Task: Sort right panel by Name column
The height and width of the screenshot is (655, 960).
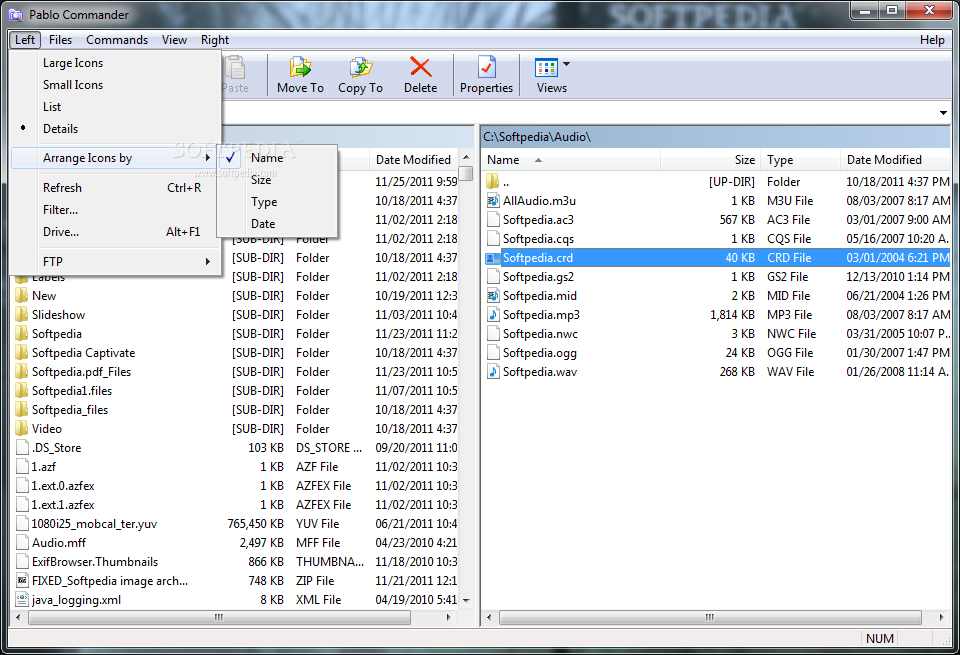Action: (x=571, y=160)
